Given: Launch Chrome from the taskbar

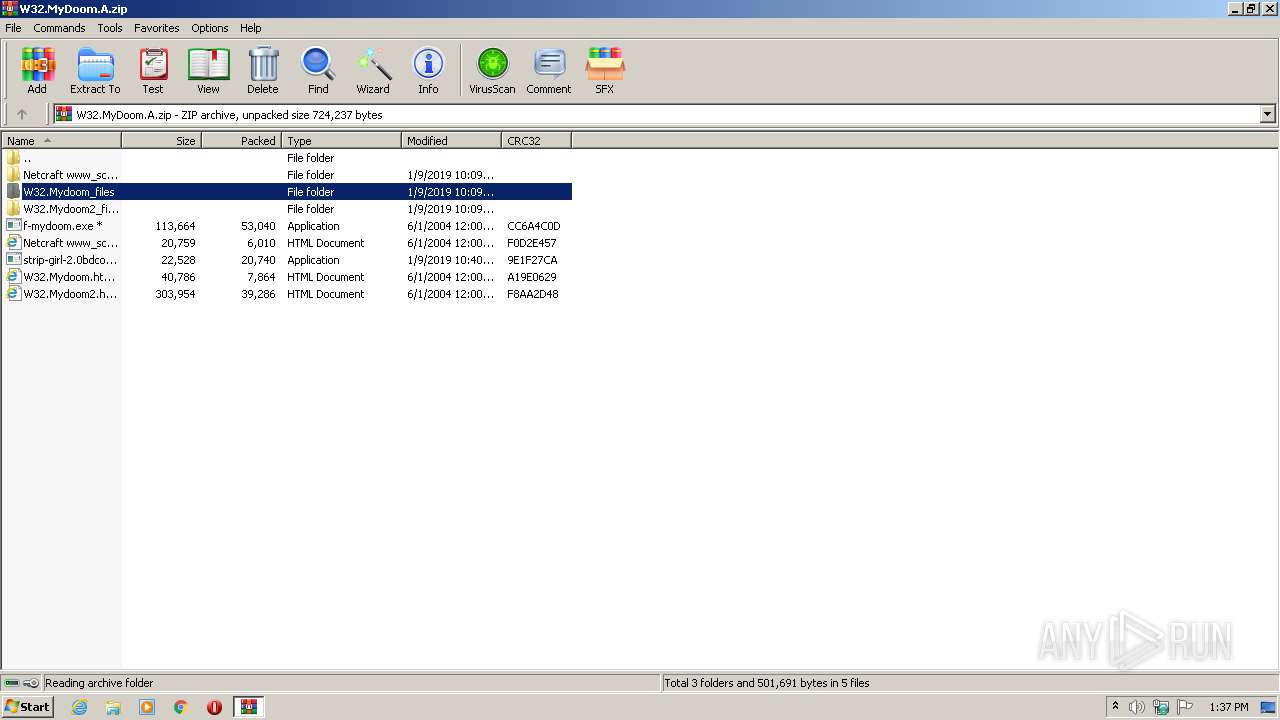Looking at the screenshot, I should tap(181, 707).
